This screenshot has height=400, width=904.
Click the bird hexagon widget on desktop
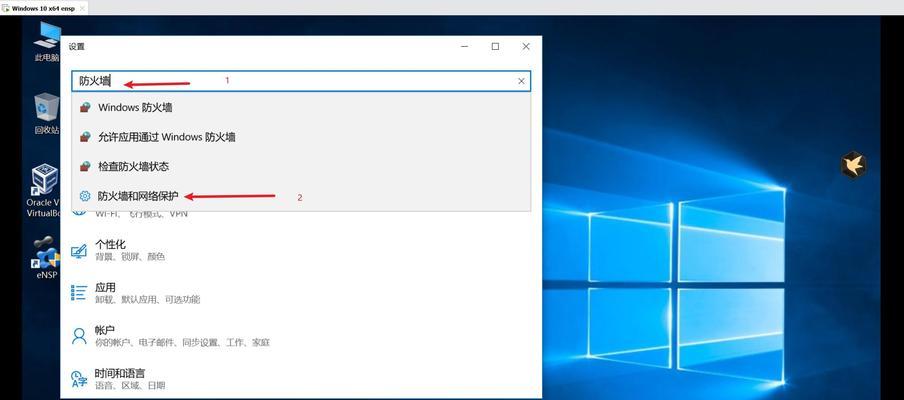(853, 165)
